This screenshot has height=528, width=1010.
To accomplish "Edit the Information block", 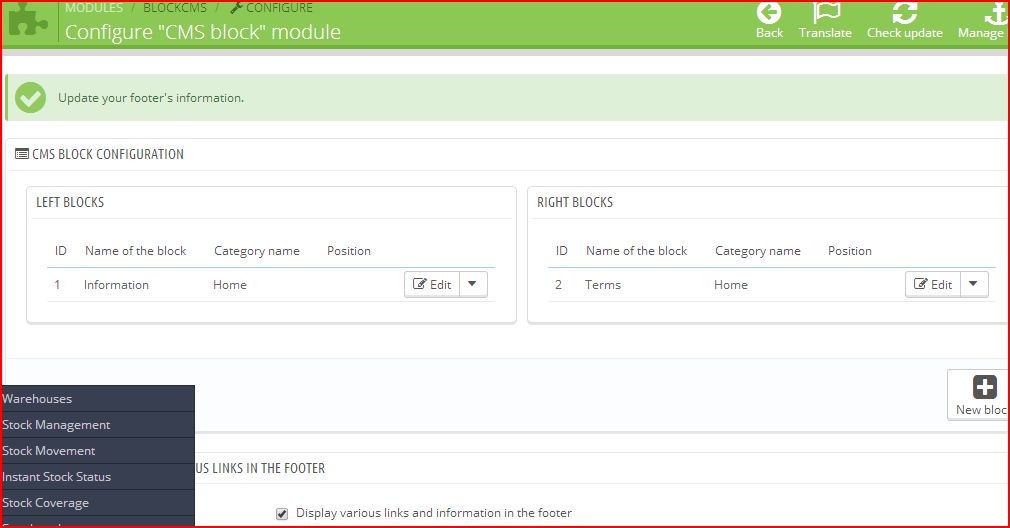I will coord(432,285).
